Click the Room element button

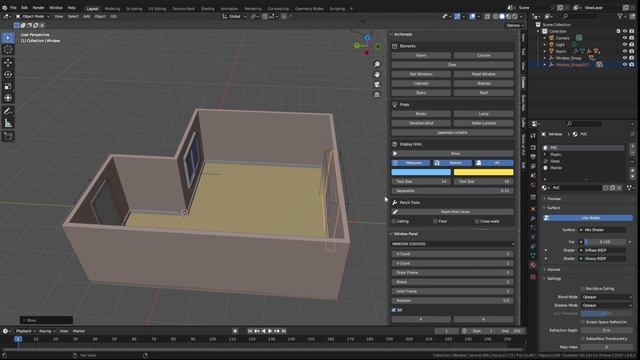click(421, 55)
